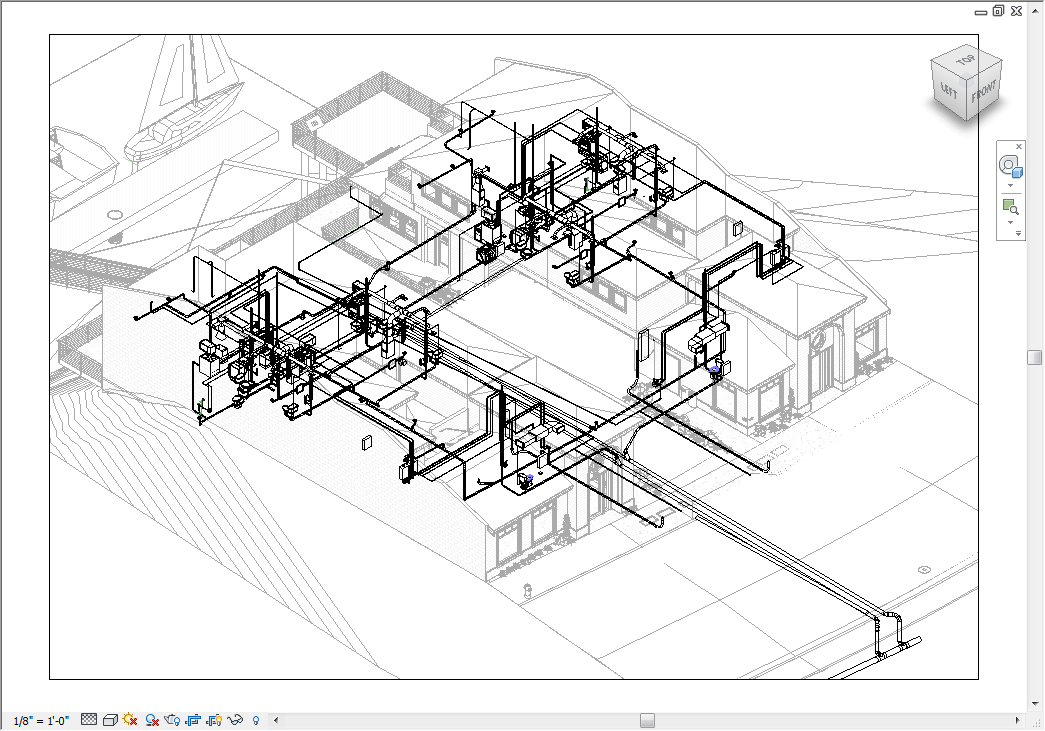Open the Detail Level control

coord(89,719)
